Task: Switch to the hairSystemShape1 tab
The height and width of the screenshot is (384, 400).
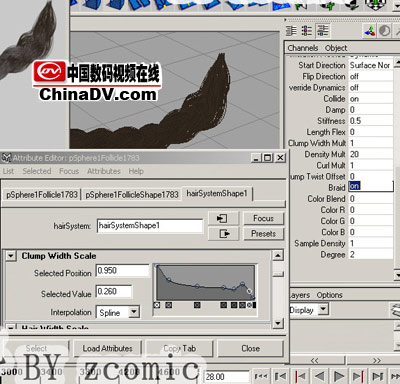Action: point(217,193)
